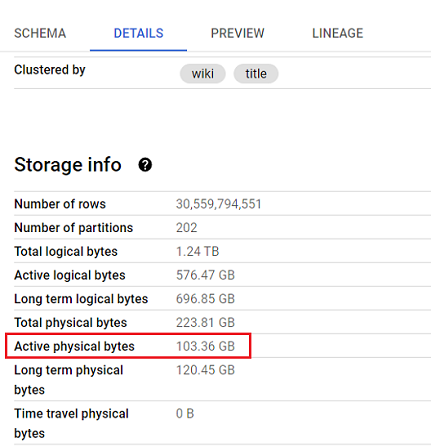Select the Number of partitions label
431x447 pixels.
pos(74,228)
